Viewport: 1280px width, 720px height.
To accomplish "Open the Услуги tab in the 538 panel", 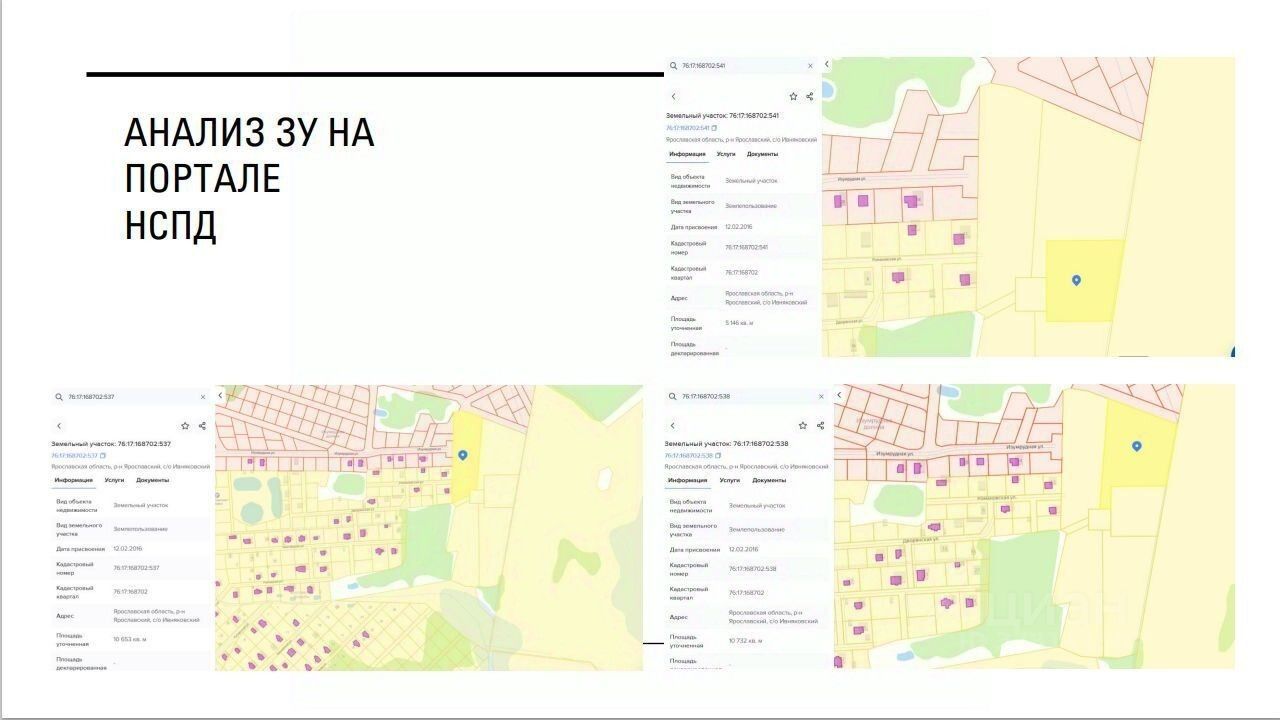I will pyautogui.click(x=731, y=480).
